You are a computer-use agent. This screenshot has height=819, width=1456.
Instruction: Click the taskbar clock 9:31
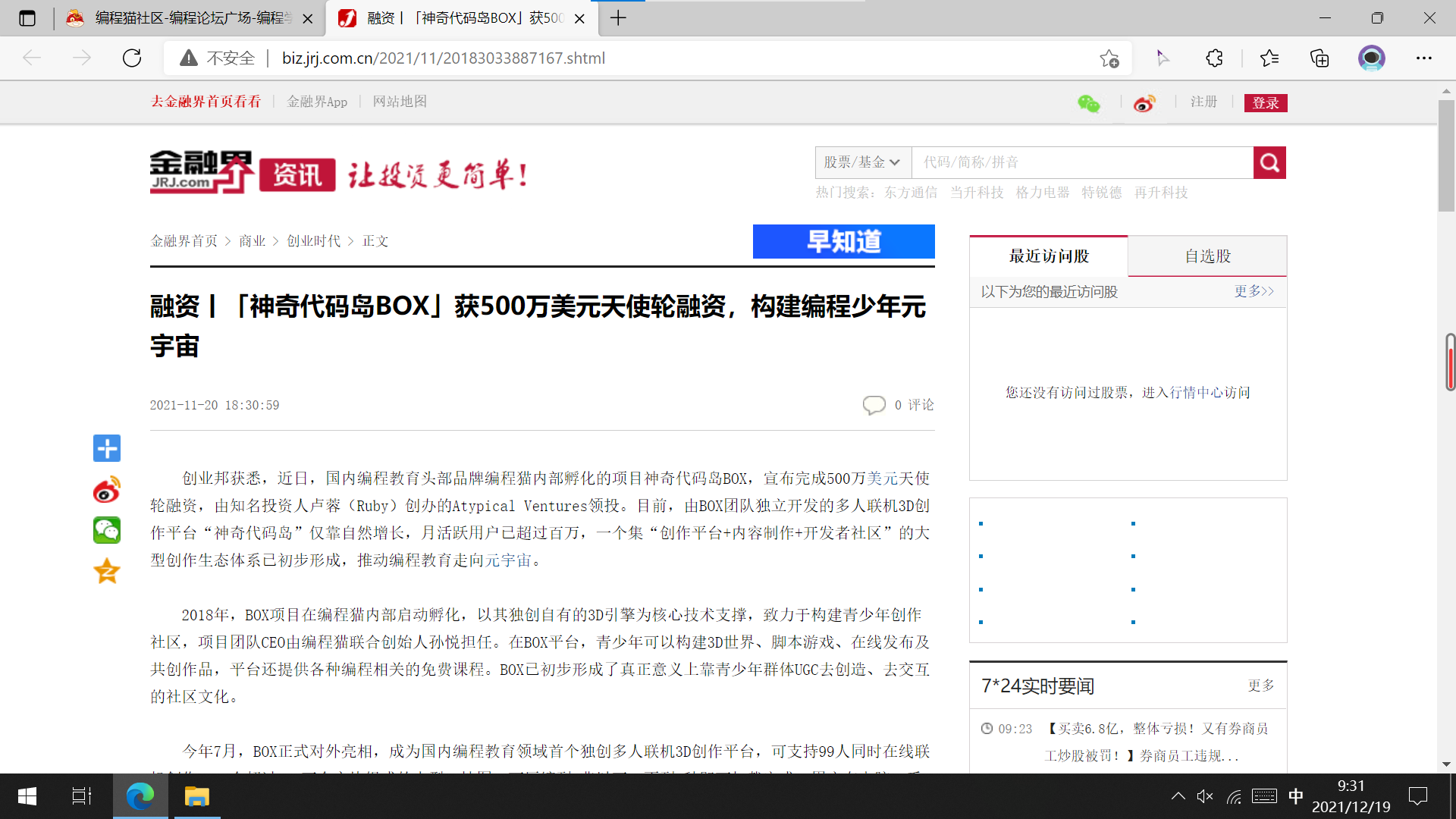pyautogui.click(x=1351, y=796)
